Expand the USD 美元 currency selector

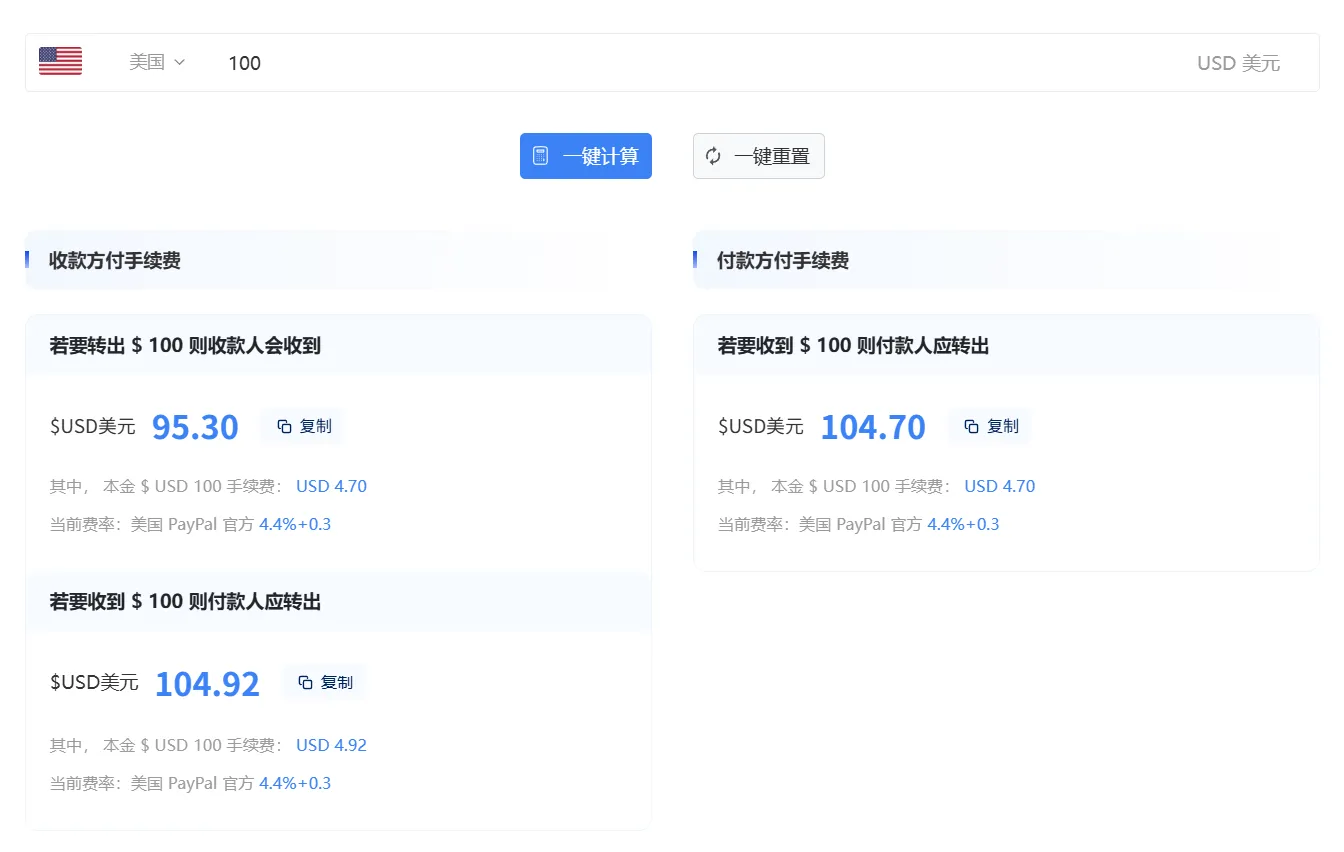pos(1238,62)
